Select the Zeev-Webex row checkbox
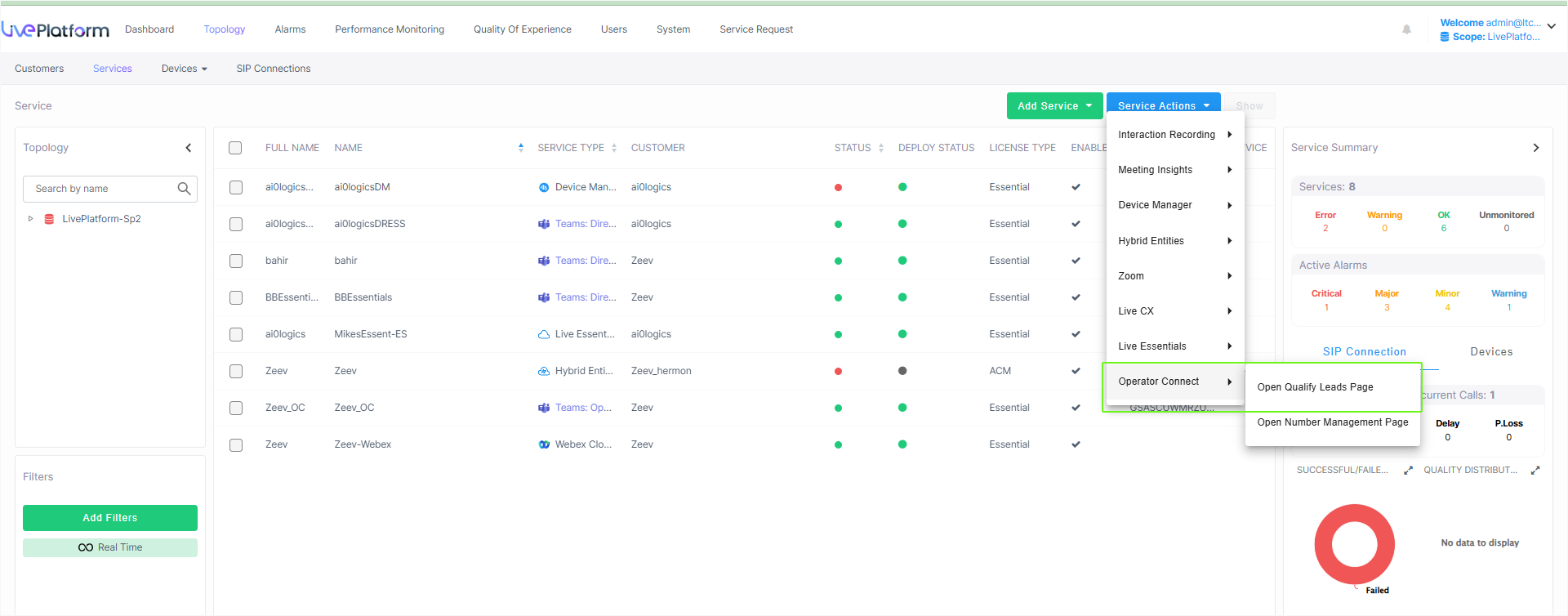The height and width of the screenshot is (616, 1568). (x=236, y=444)
